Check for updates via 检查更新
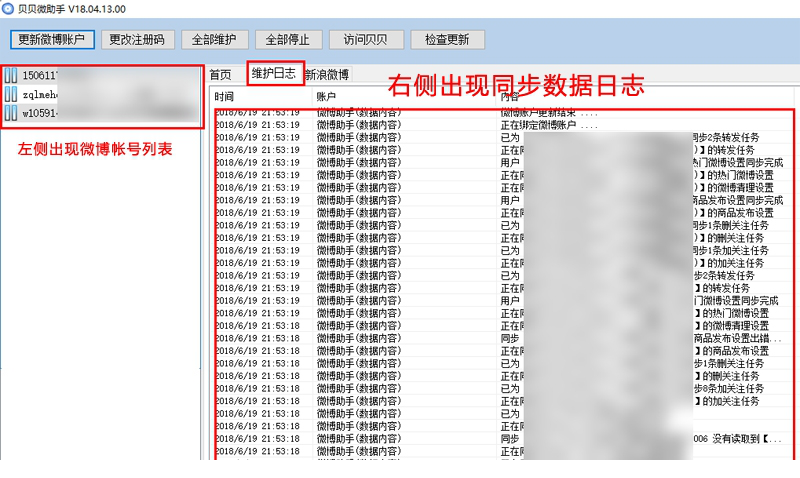This screenshot has width=800, height=478. (x=447, y=40)
